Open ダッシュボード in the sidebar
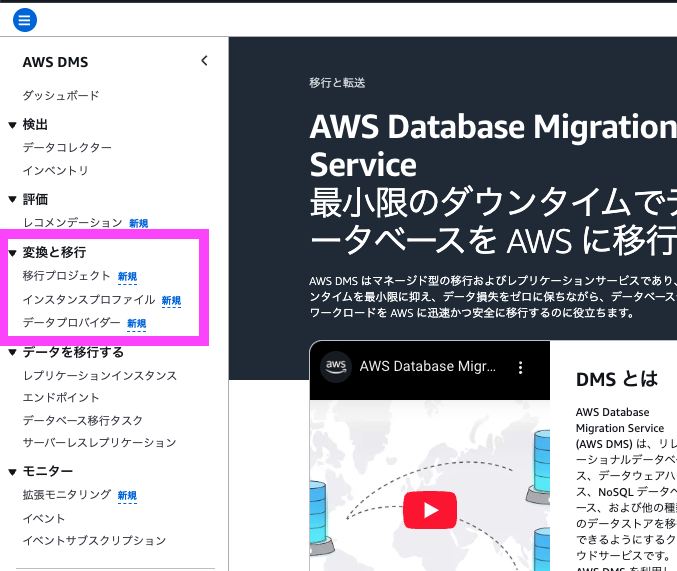Image resolution: width=677 pixels, height=571 pixels. [61, 95]
